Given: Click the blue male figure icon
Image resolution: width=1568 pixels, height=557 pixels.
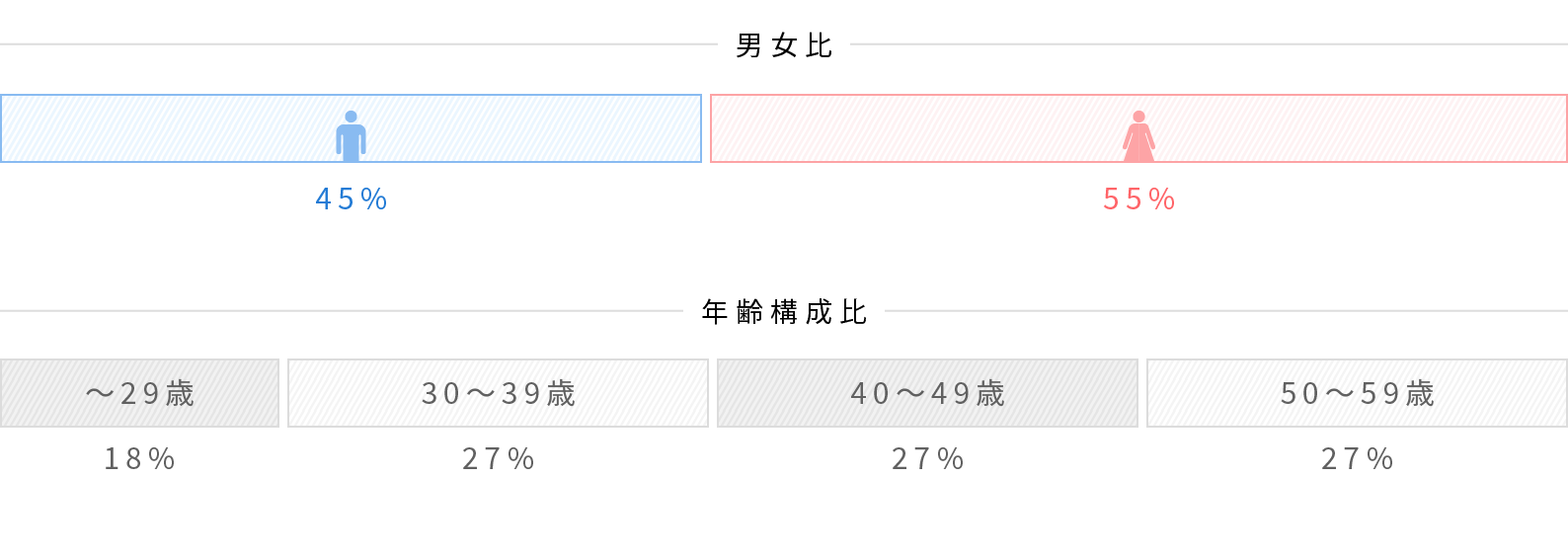Looking at the screenshot, I should coord(351,136).
